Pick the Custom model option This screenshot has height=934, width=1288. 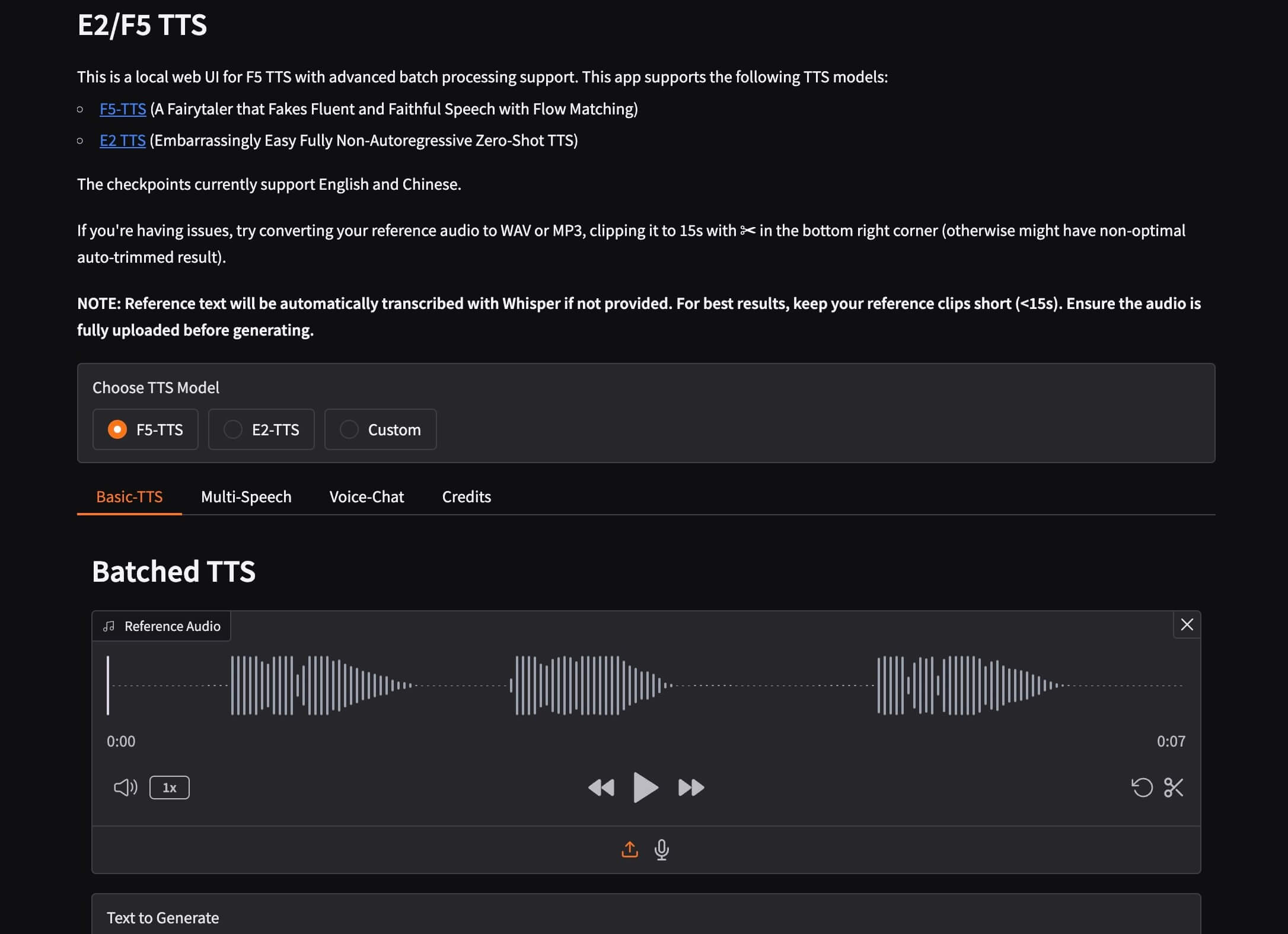coord(381,429)
